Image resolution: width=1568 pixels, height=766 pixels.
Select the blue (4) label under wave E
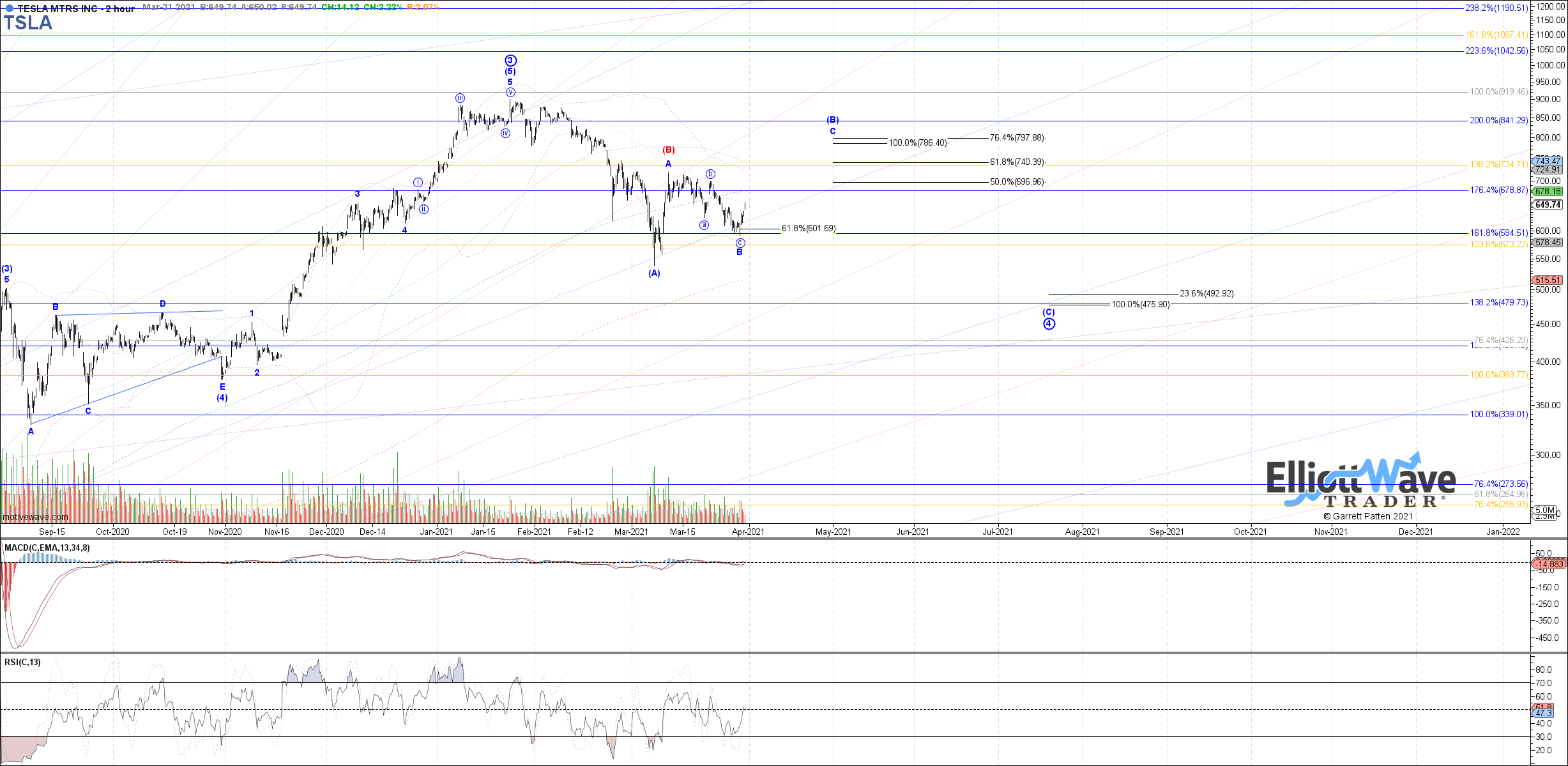click(222, 398)
